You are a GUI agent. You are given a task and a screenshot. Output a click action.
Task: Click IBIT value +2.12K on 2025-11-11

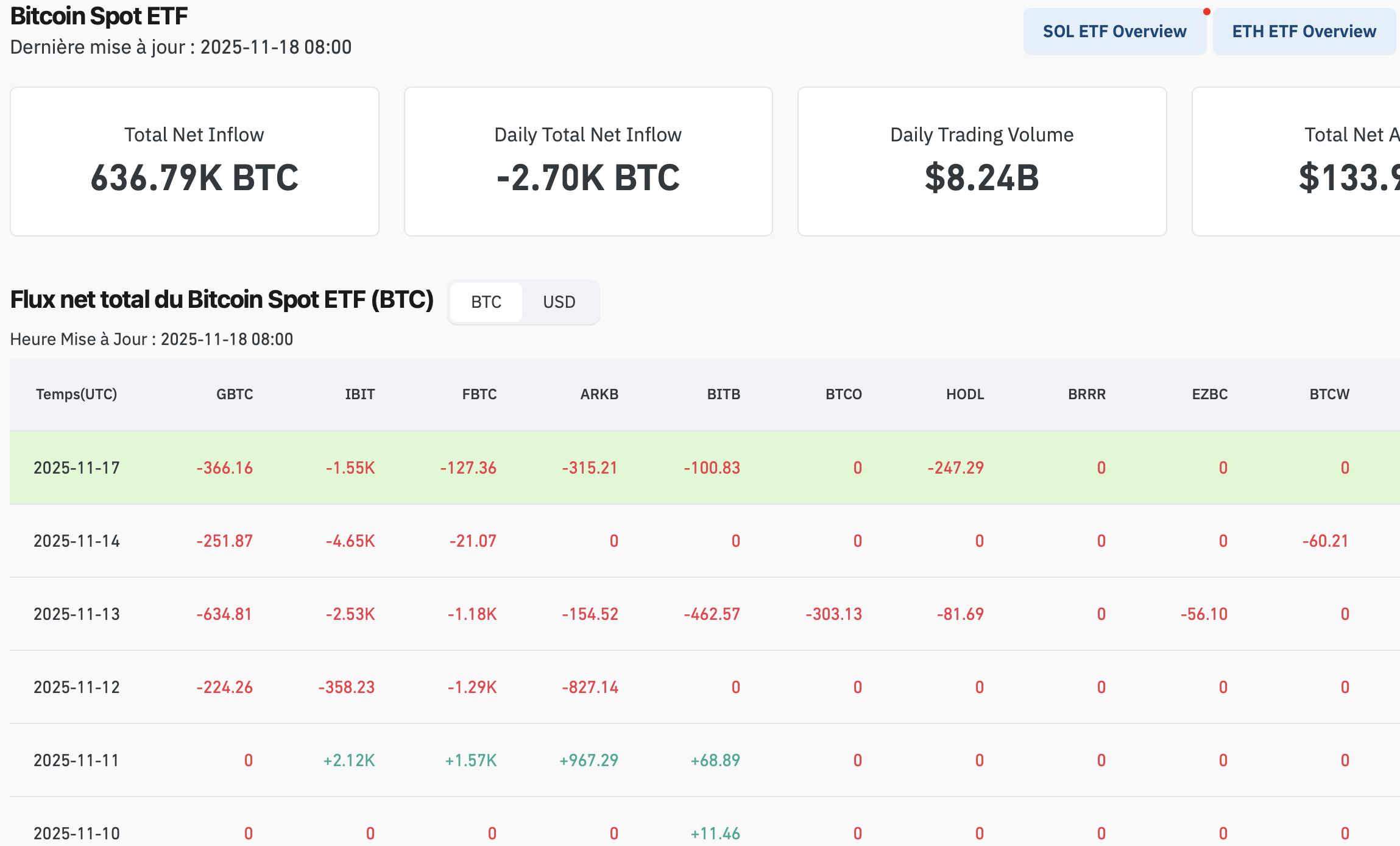349,761
